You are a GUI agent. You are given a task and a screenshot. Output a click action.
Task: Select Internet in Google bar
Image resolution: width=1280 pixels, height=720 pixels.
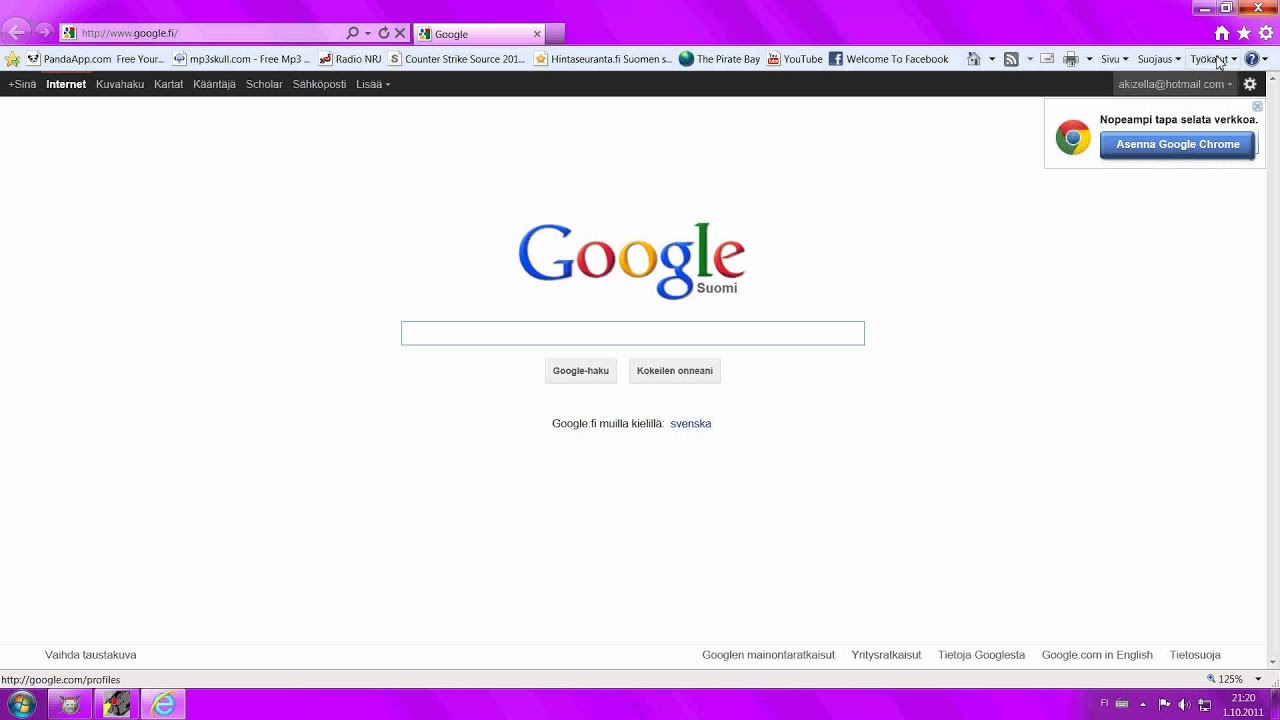(66, 84)
